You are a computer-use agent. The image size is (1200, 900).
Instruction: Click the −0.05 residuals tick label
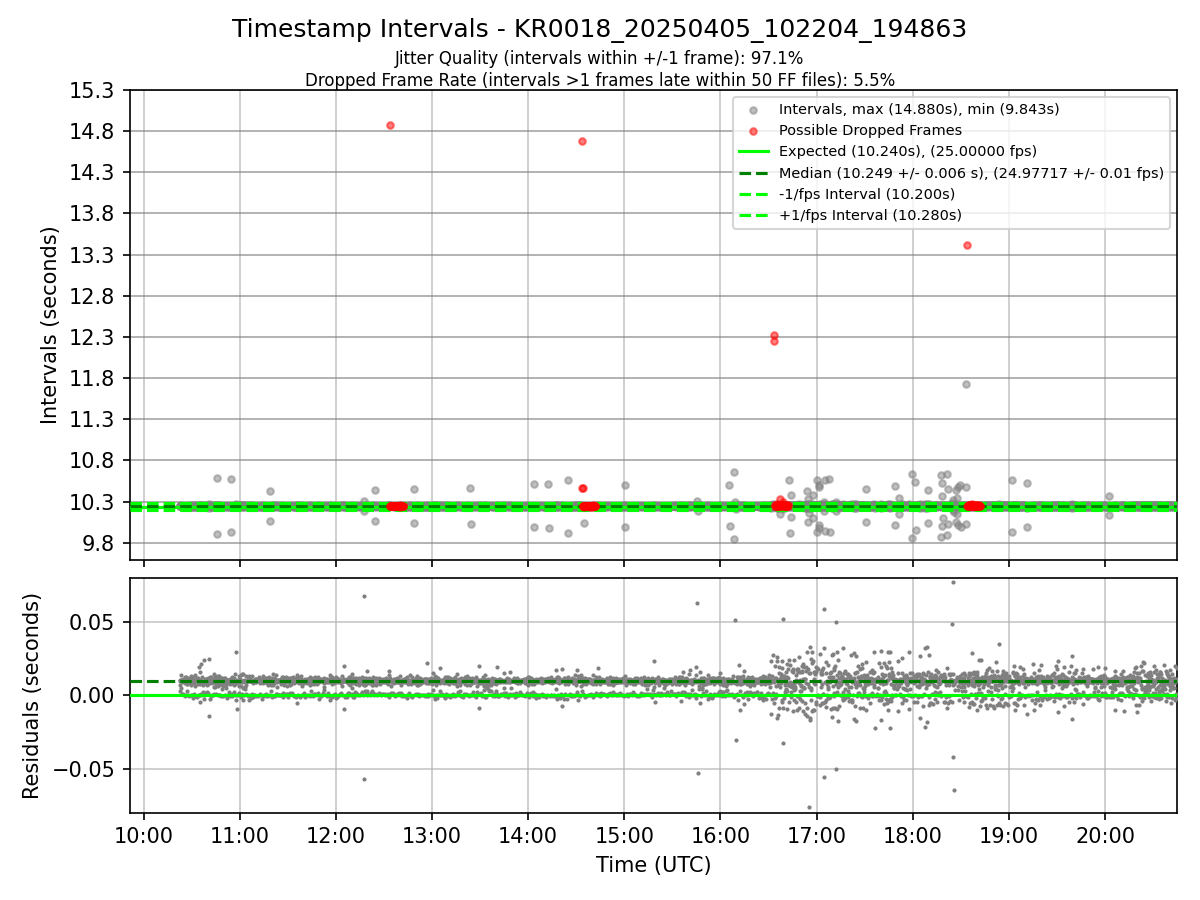pyautogui.click(x=83, y=770)
